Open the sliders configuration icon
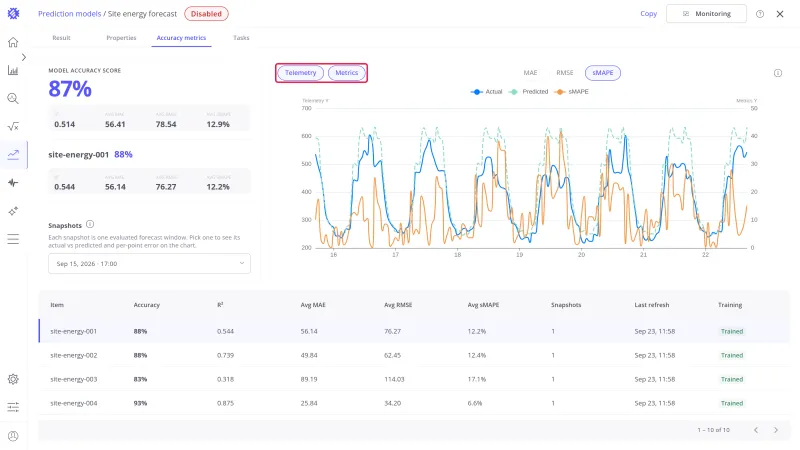 click(x=13, y=407)
